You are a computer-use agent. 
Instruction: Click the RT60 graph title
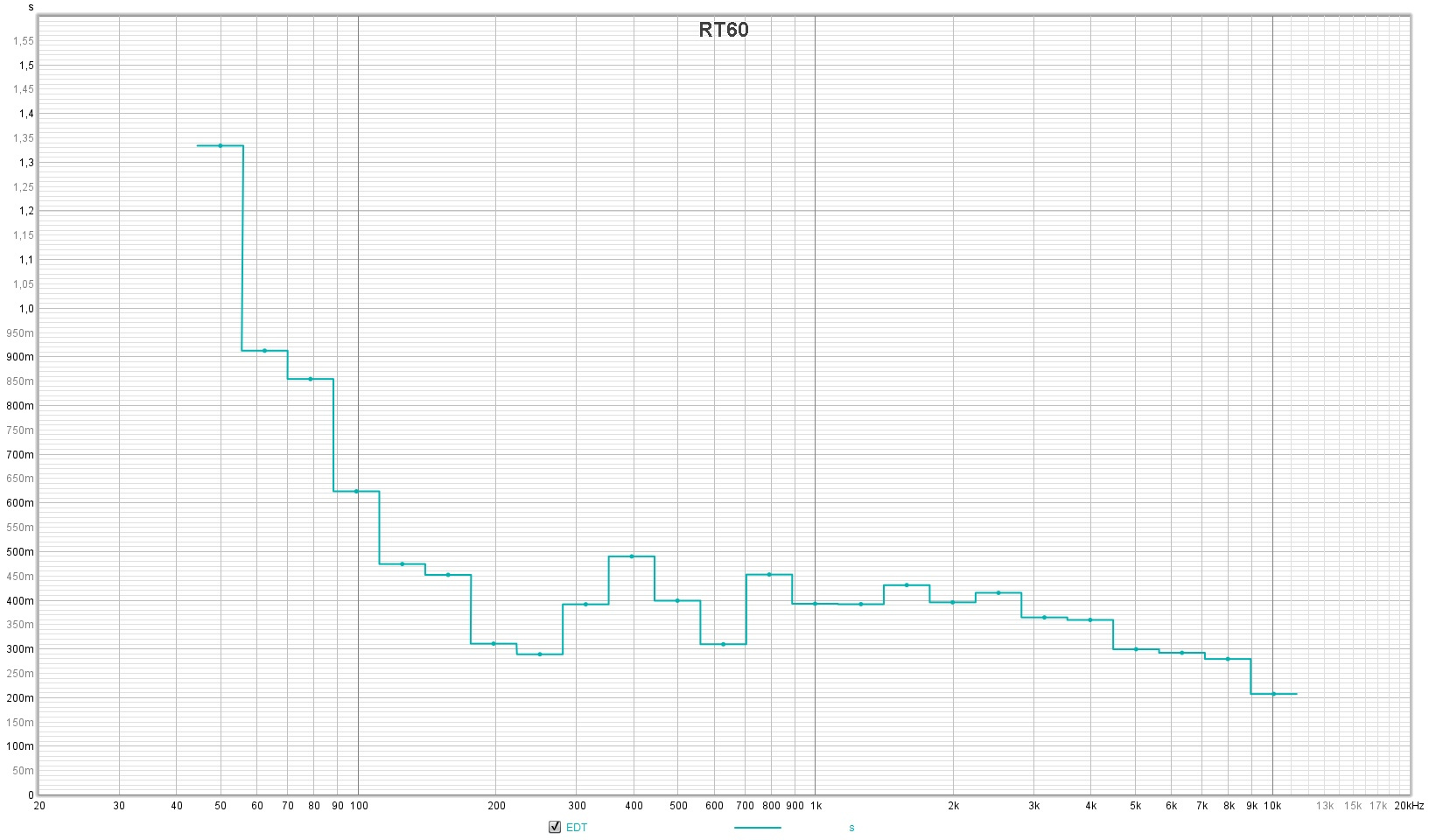(724, 30)
